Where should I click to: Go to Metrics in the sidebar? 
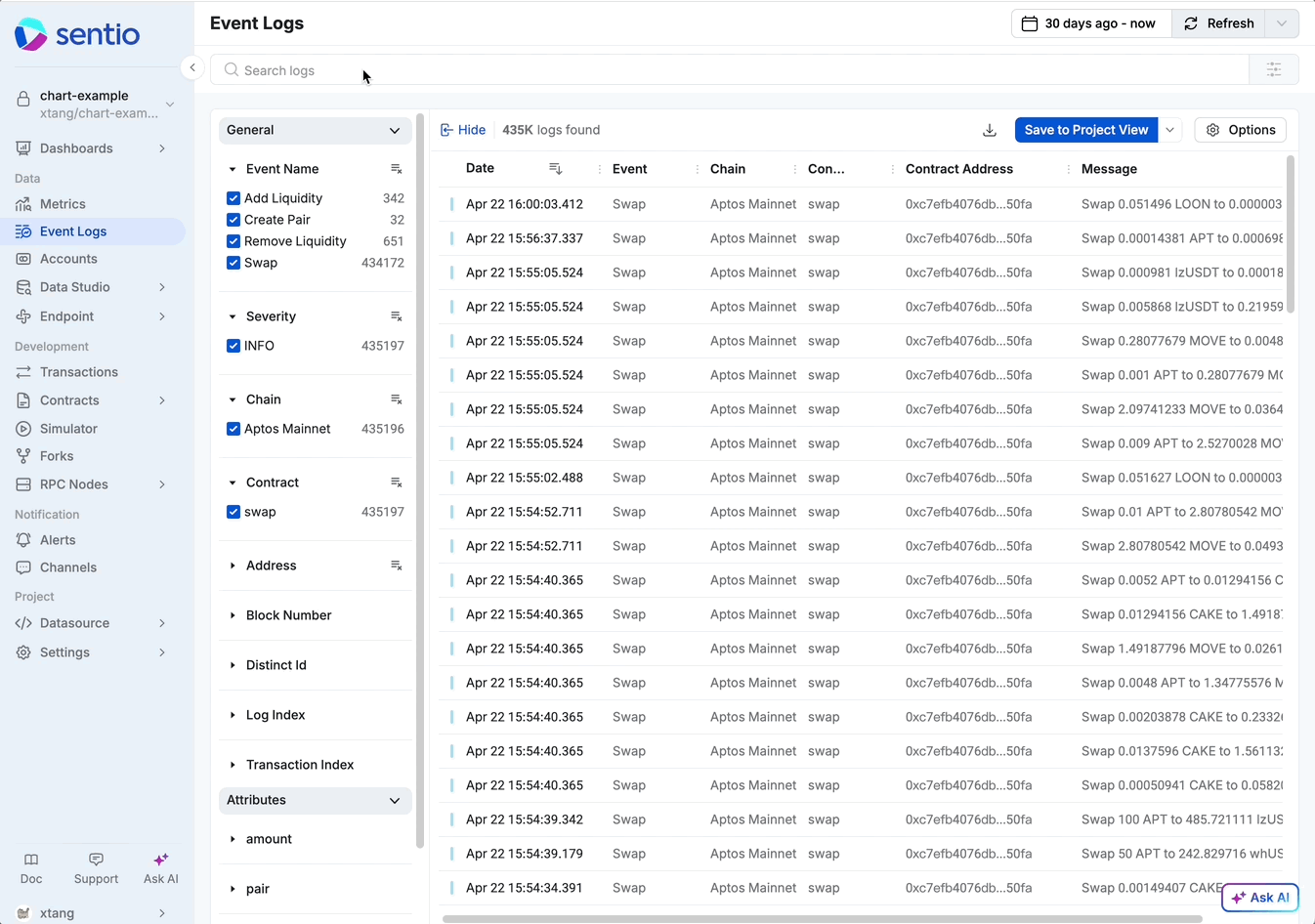click(63, 204)
